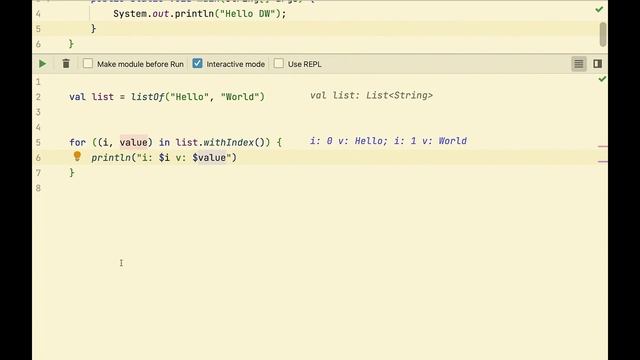The image size is (640, 360).
Task: Click 'System.out.println' in the Java editor
Action: tap(164, 14)
